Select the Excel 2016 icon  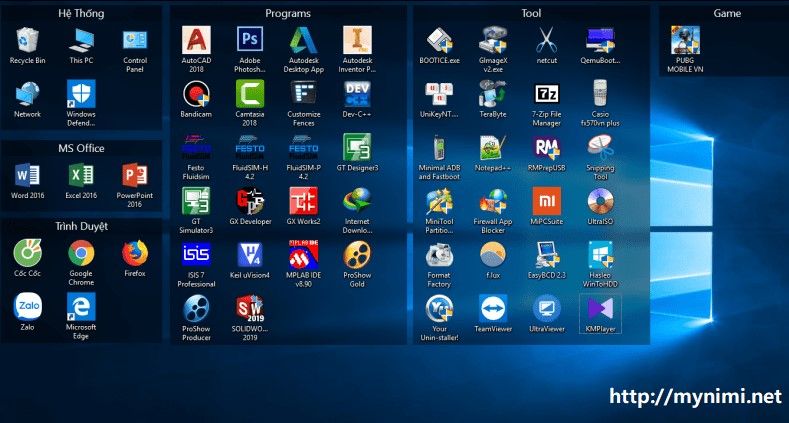click(82, 176)
